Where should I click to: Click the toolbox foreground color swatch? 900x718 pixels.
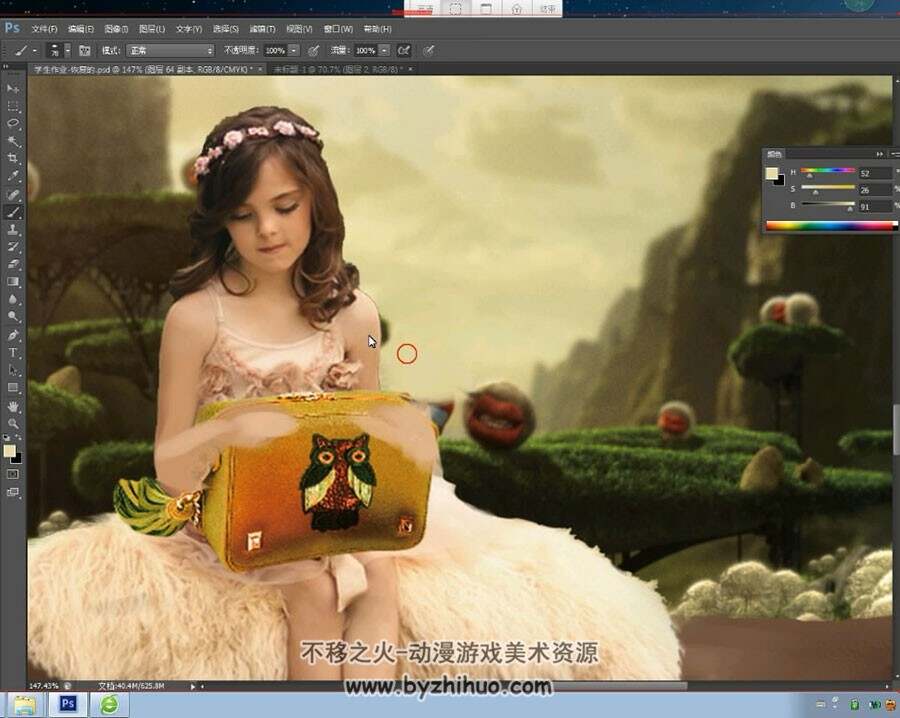[x=9, y=451]
